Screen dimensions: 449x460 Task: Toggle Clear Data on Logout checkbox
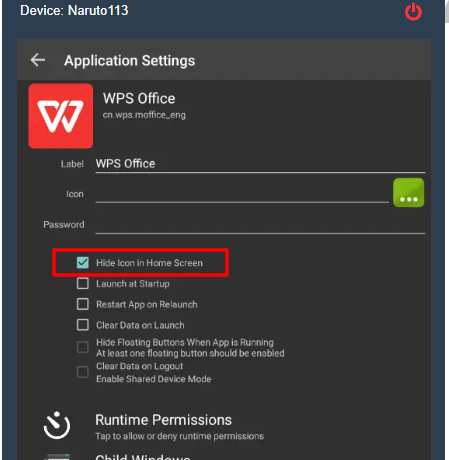coord(83,372)
